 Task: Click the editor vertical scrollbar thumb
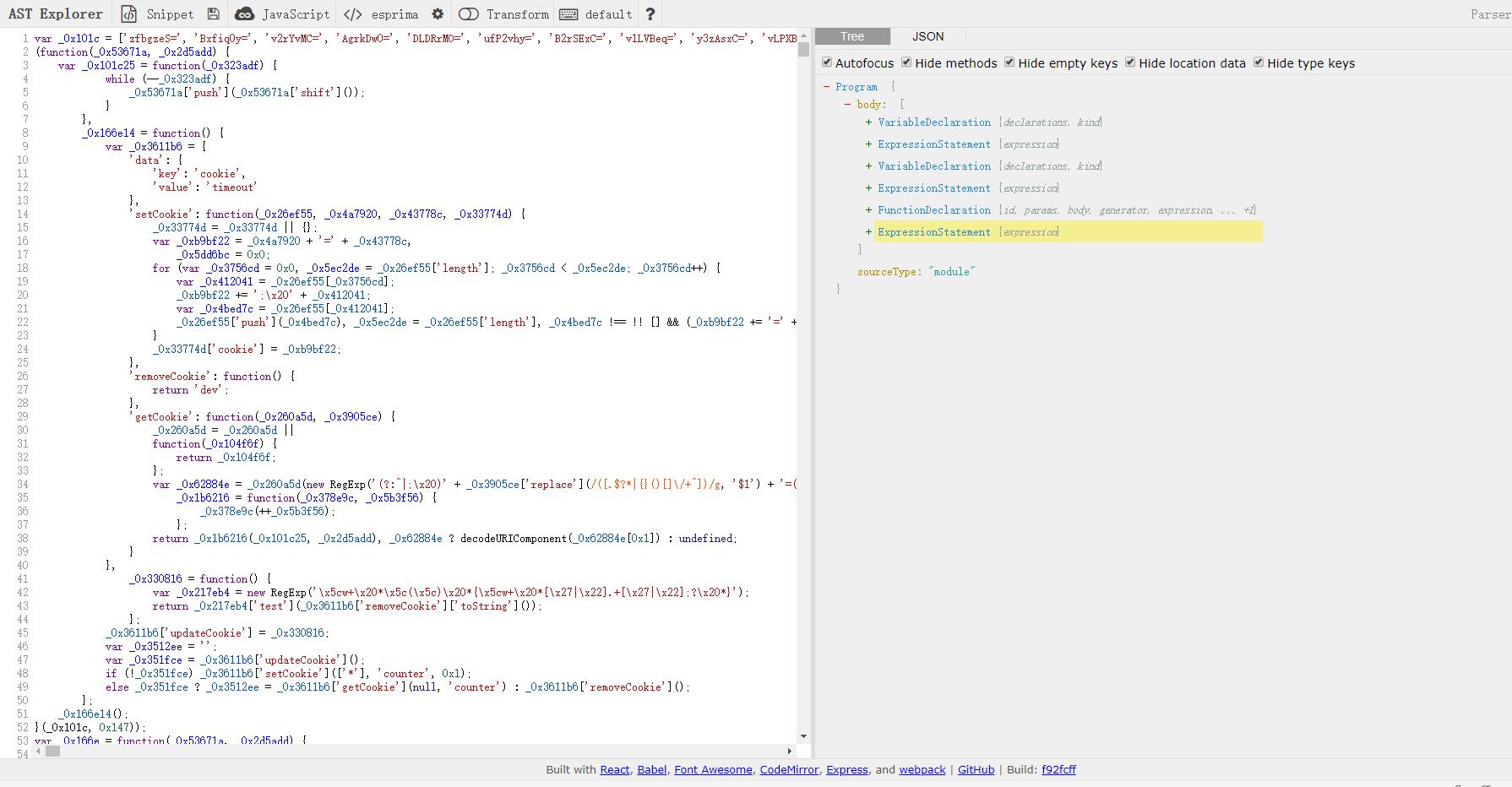click(x=803, y=48)
